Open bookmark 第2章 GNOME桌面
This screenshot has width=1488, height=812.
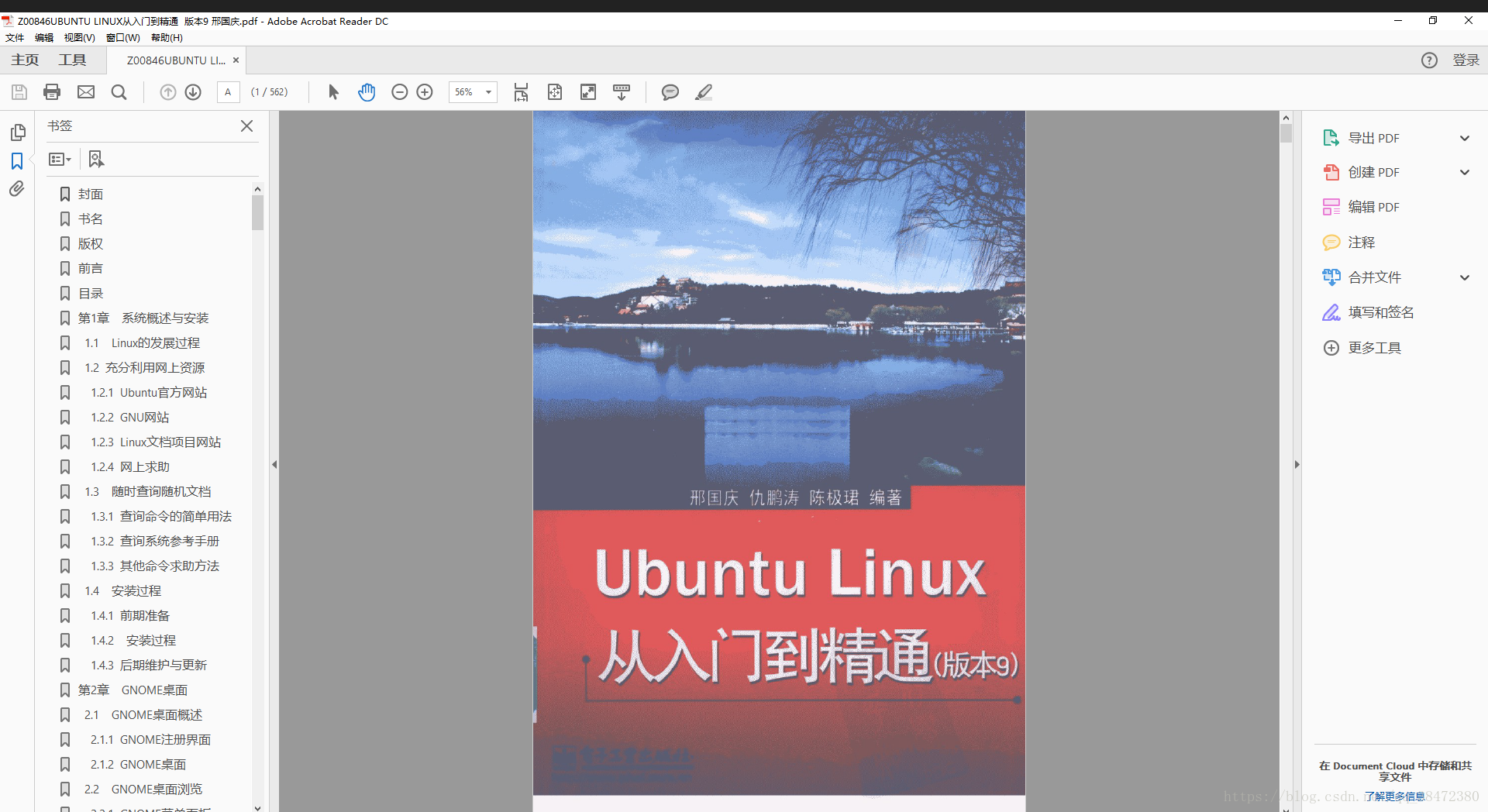133,690
